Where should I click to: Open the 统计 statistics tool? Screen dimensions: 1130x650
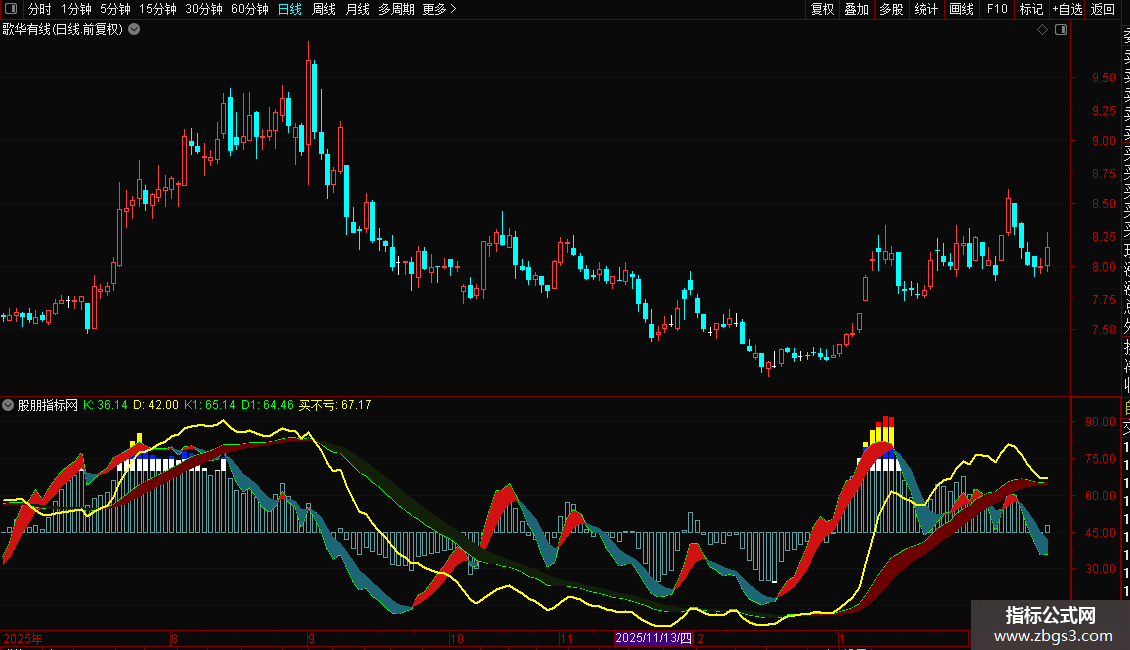926,9
